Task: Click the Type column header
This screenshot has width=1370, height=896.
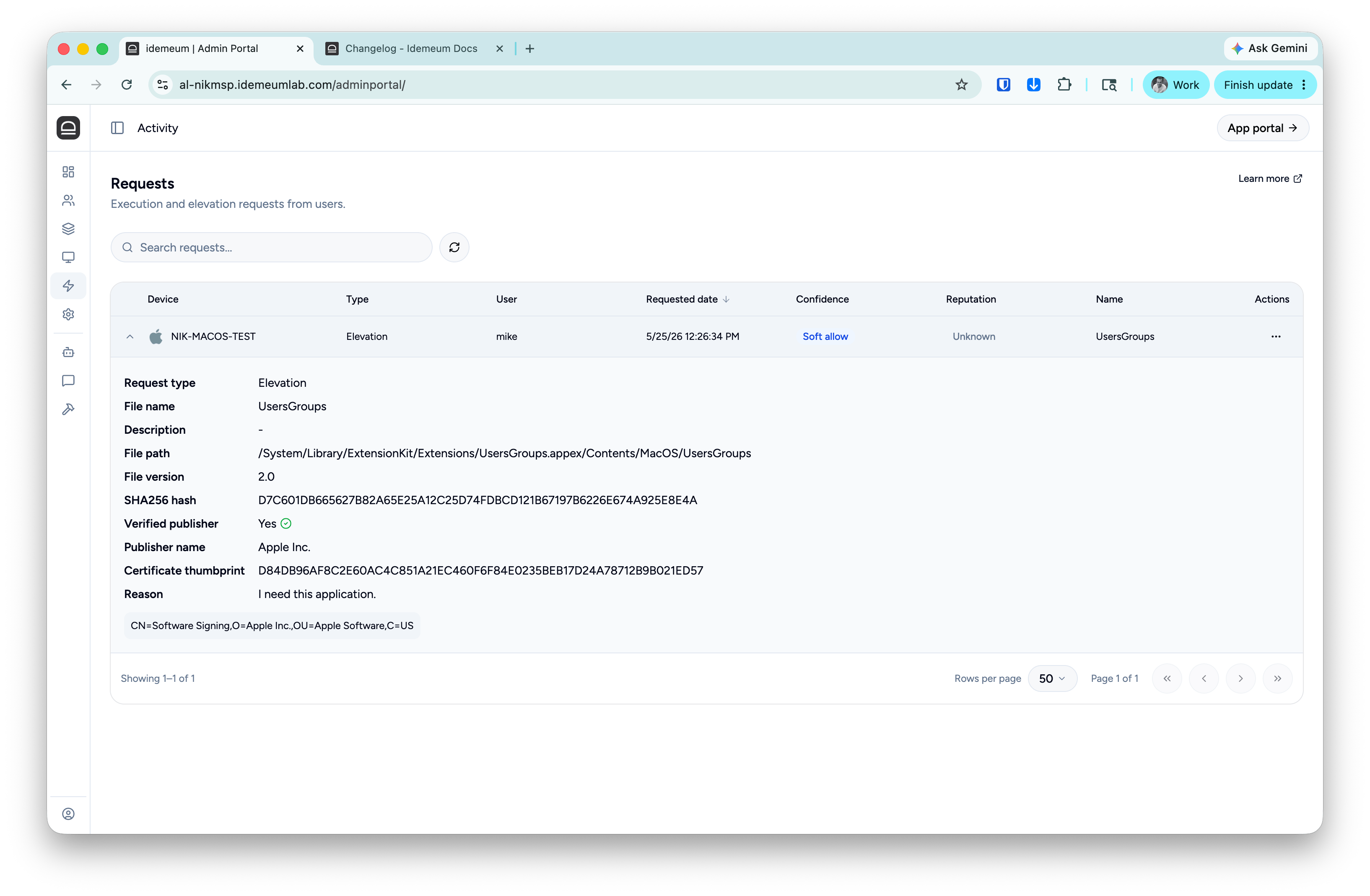Action: click(357, 299)
